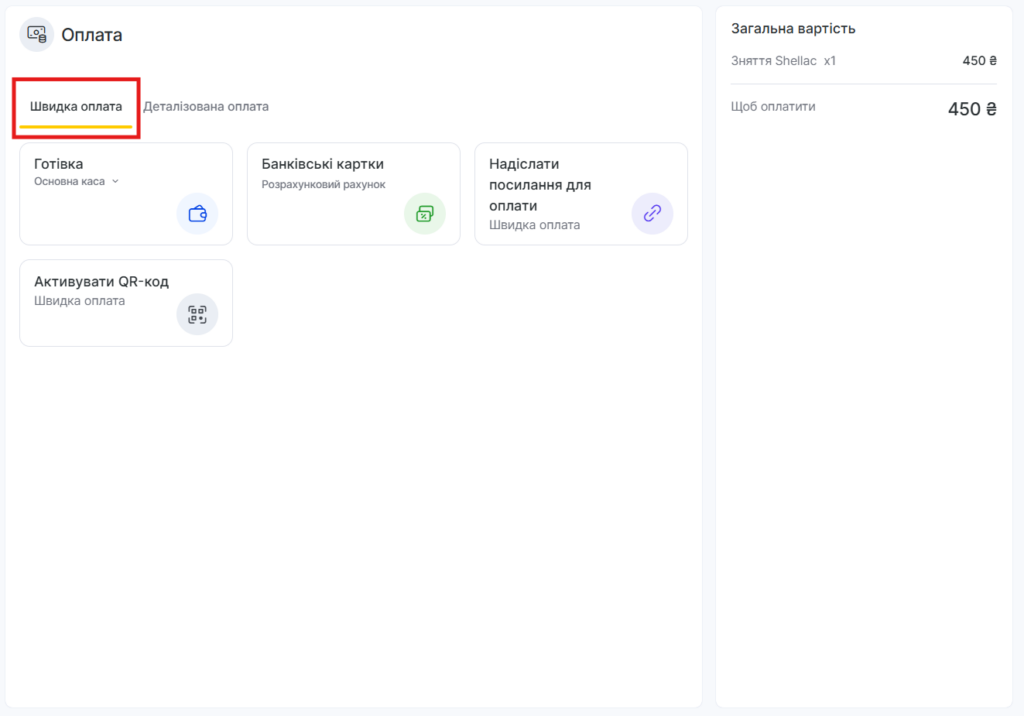Viewport: 1024px width, 716px height.
Task: Click the payment icon beside Оплата header
Action: [37, 34]
